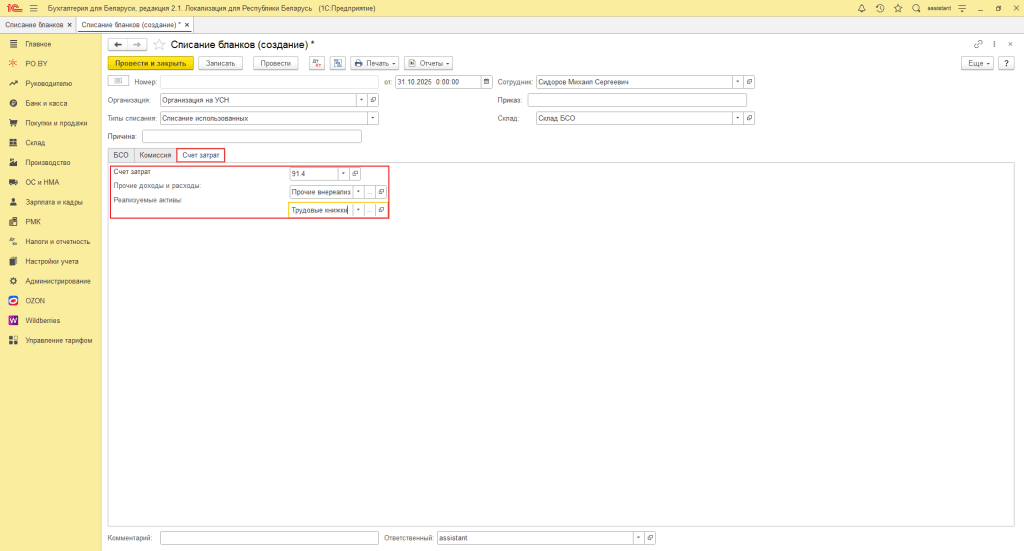1024x551 pixels.
Task: Click into the Комментарий input field
Action: coord(268,538)
